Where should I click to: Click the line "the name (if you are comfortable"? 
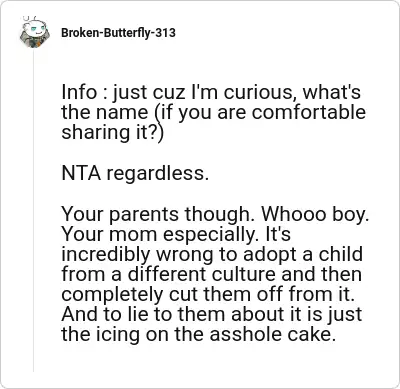pos(213,113)
